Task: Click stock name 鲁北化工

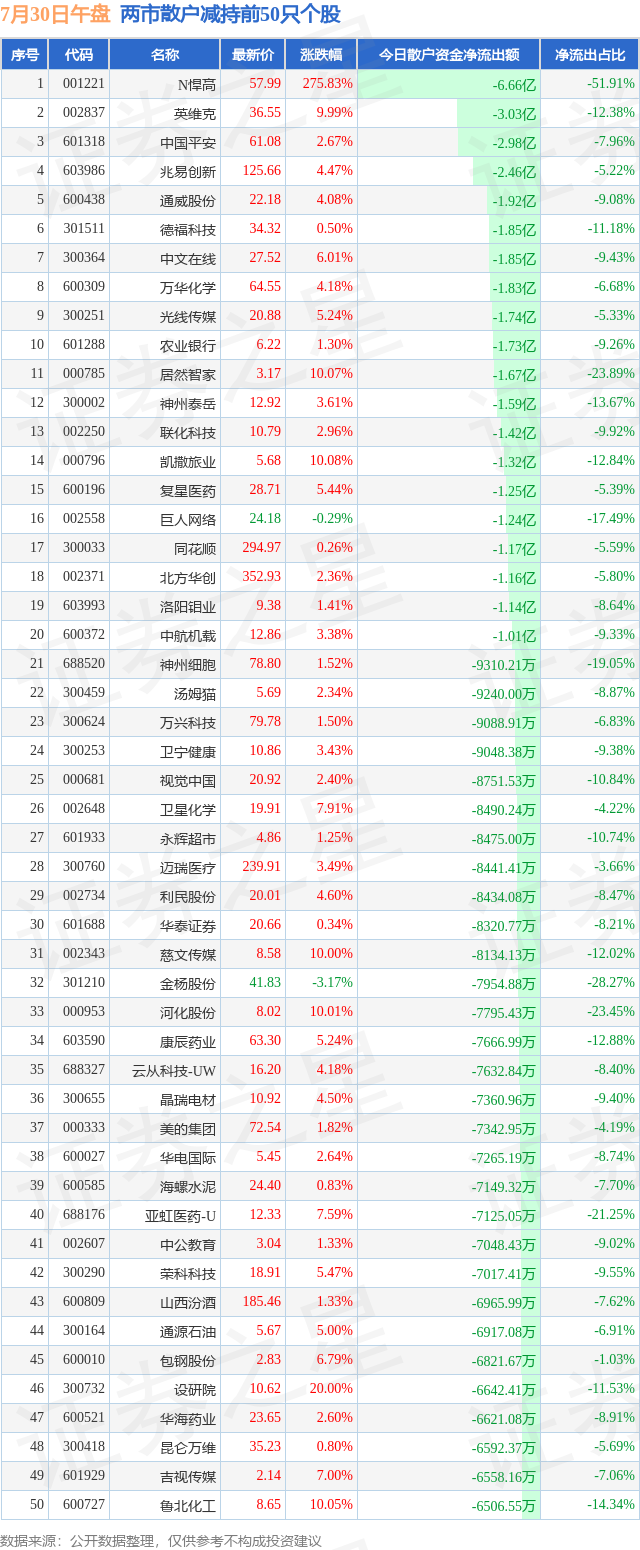Action: [188, 1505]
